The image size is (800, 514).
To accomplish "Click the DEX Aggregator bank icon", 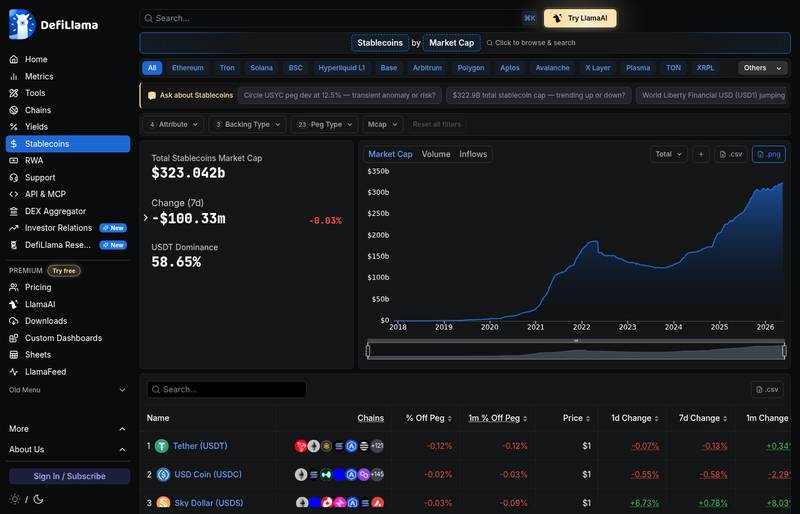I will click(x=14, y=211).
